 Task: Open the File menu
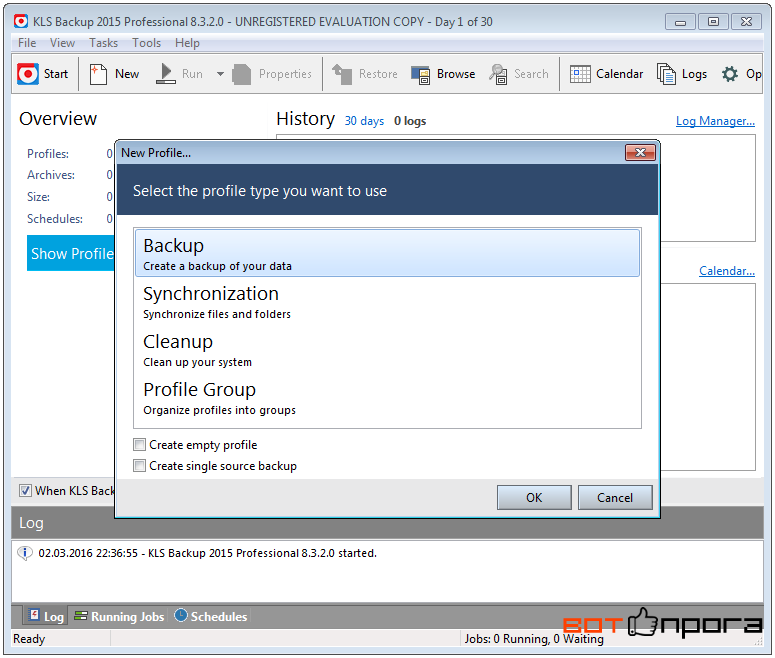(27, 43)
